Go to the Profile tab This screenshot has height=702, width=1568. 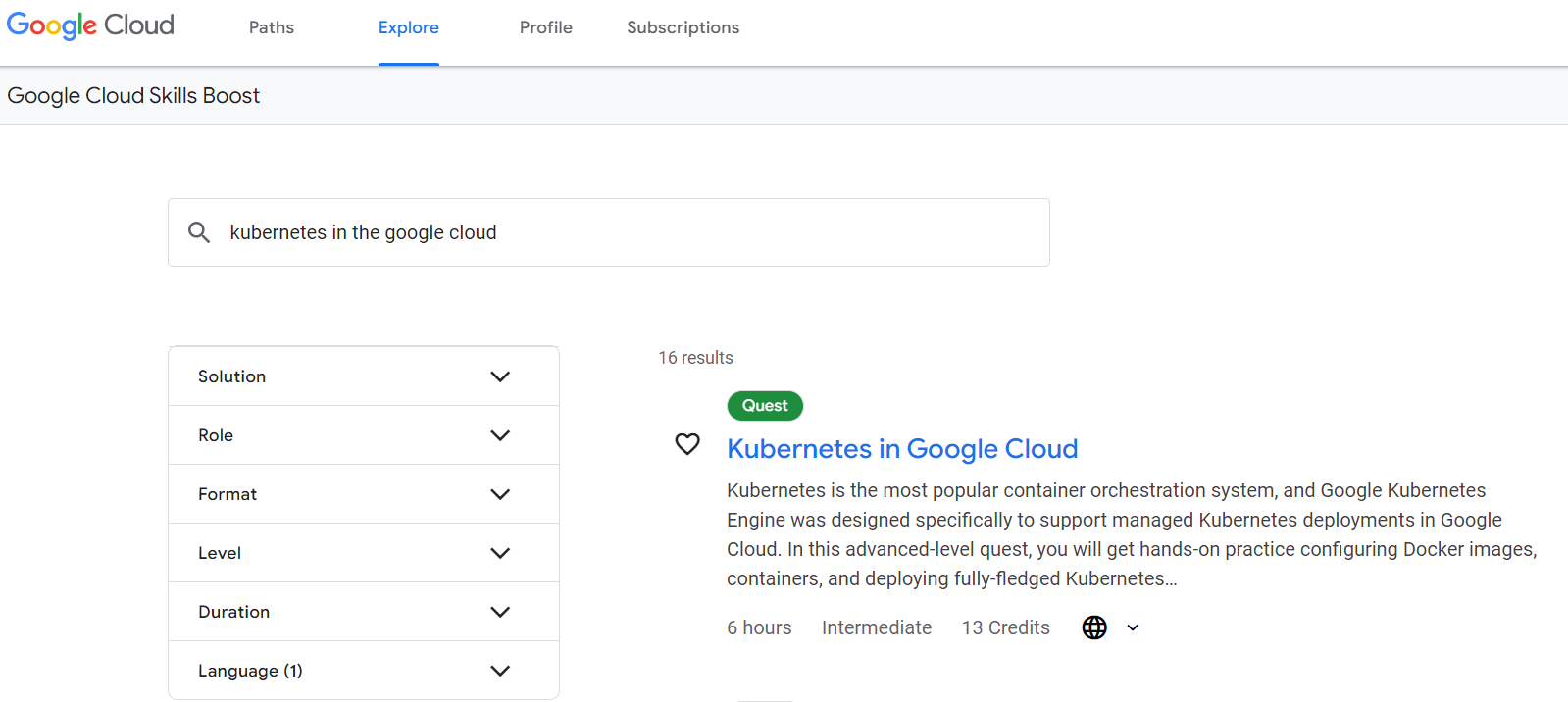click(546, 27)
